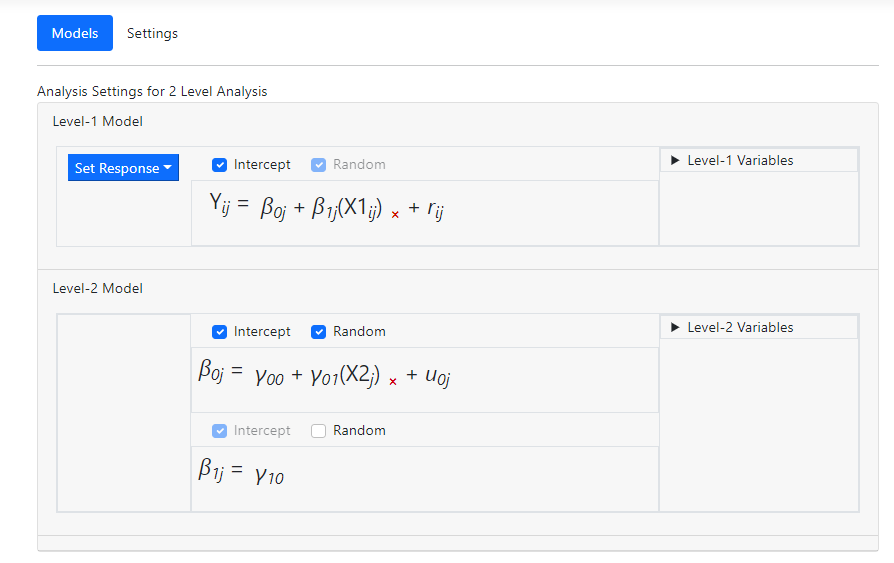Remove the X1 predictor with red x
The width and height of the screenshot is (894, 563).
395,215
